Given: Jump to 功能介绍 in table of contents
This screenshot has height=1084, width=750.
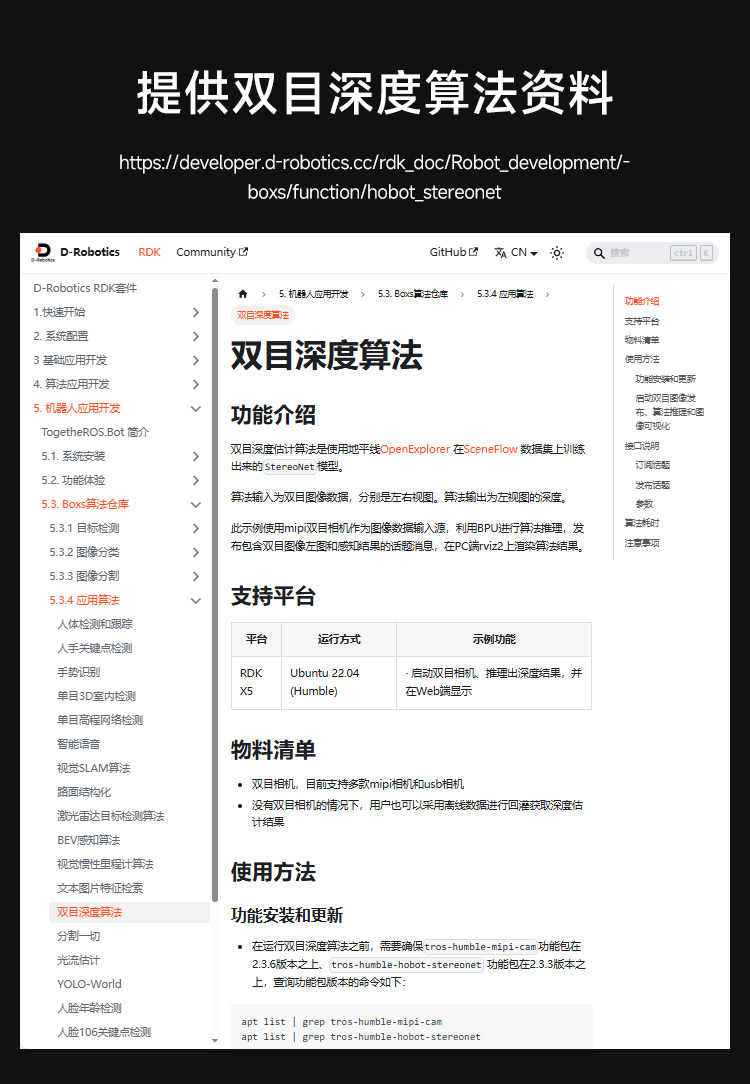Looking at the screenshot, I should (x=641, y=301).
